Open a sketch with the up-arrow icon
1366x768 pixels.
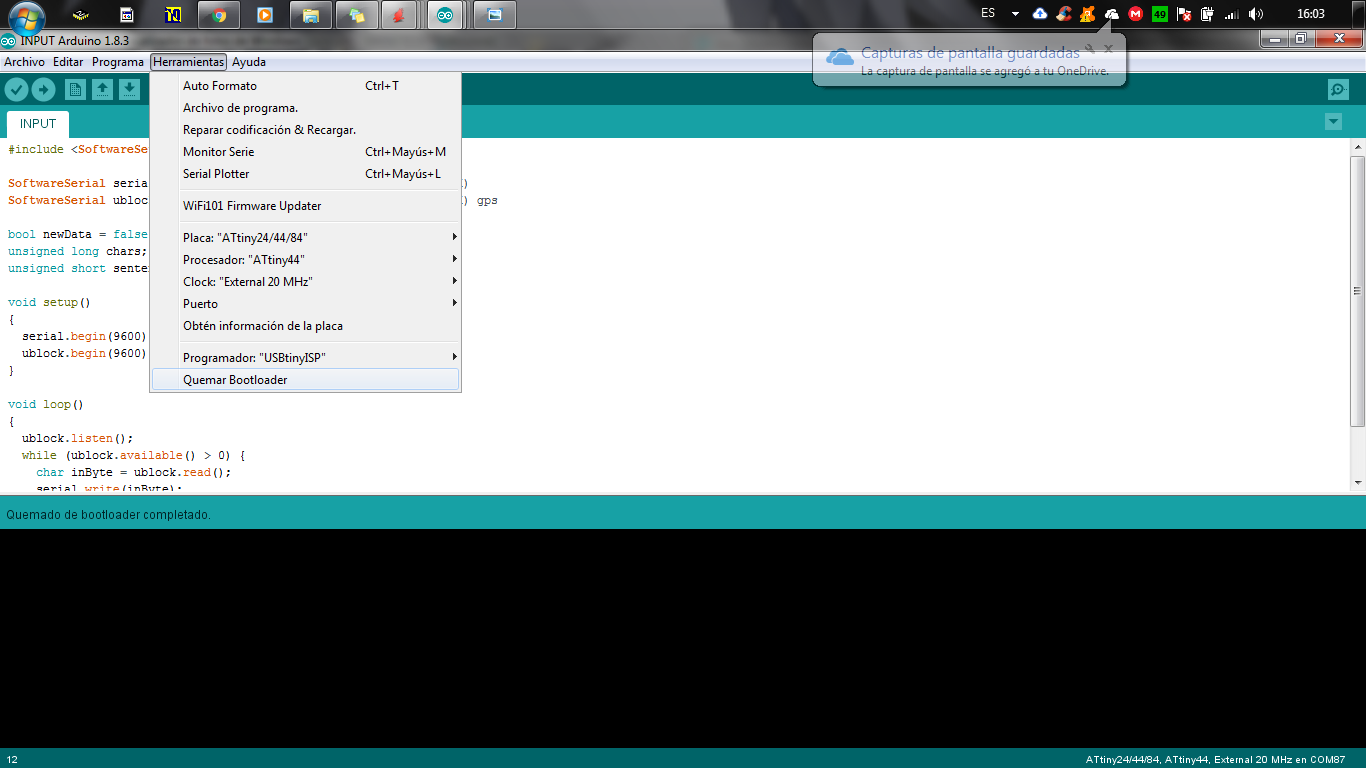click(x=102, y=90)
